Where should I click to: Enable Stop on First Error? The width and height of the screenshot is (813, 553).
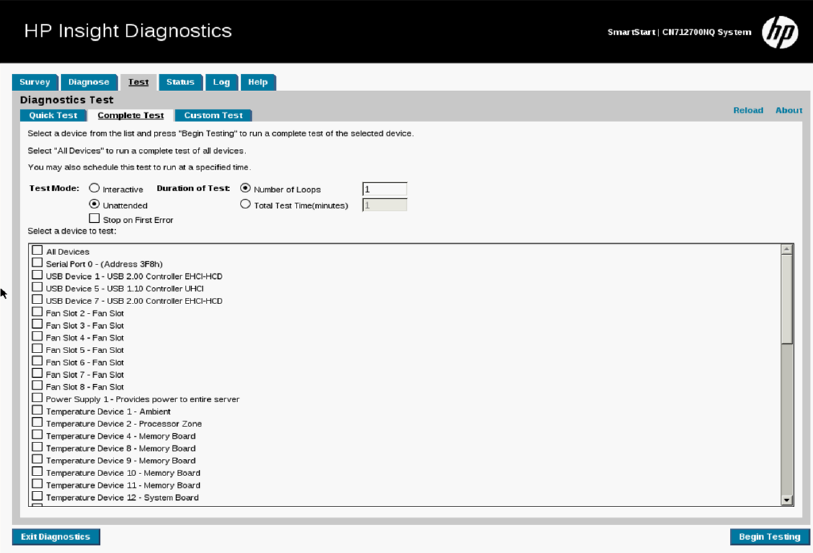tap(94, 219)
